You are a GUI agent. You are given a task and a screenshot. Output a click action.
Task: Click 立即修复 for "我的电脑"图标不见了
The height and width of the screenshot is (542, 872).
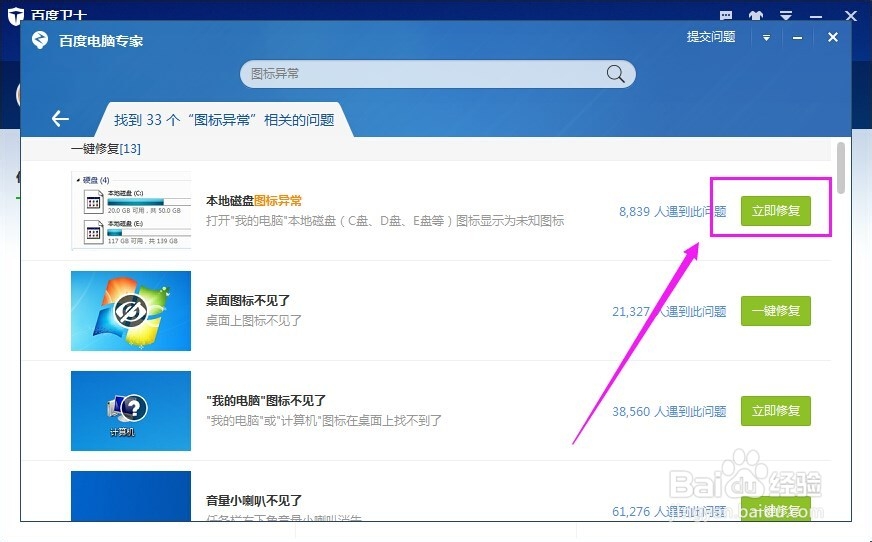[775, 411]
